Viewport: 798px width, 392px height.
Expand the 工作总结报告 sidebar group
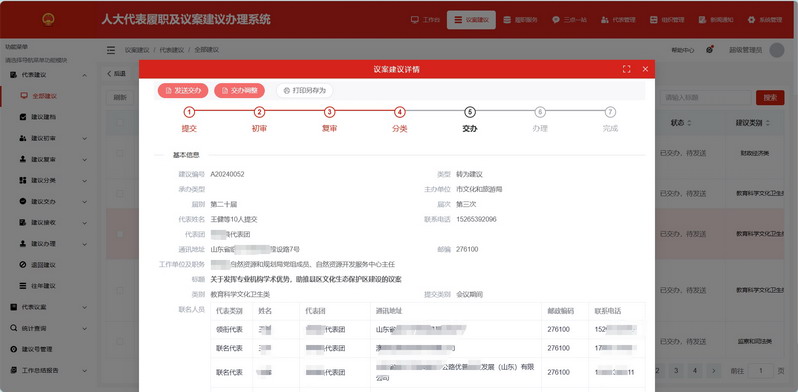coord(84,371)
